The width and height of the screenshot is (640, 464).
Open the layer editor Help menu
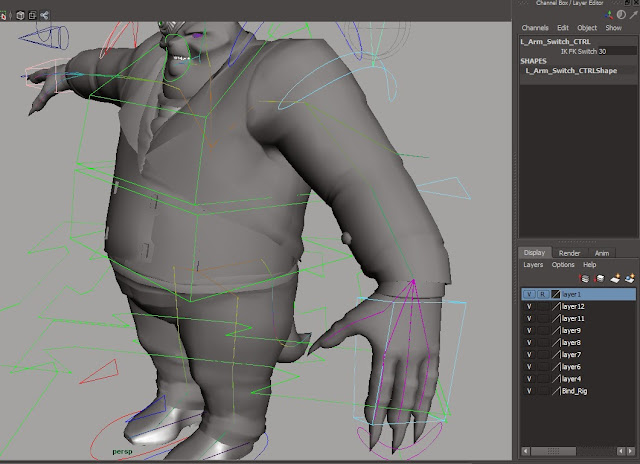tap(589, 265)
